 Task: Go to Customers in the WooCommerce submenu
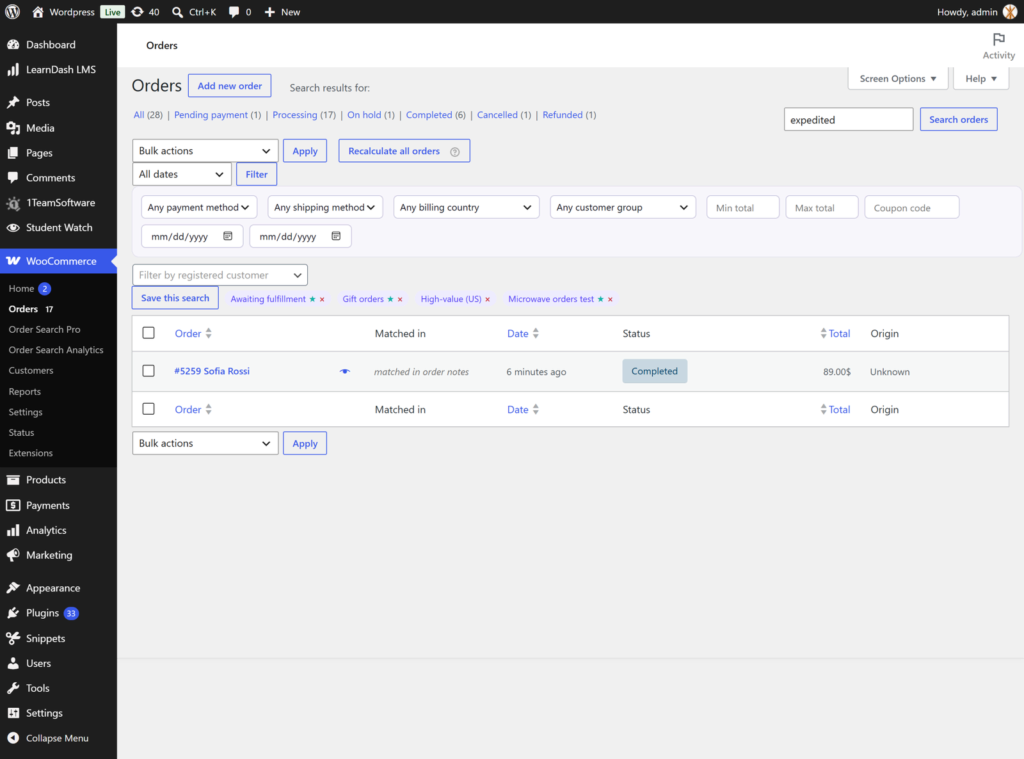pyautogui.click(x=31, y=370)
